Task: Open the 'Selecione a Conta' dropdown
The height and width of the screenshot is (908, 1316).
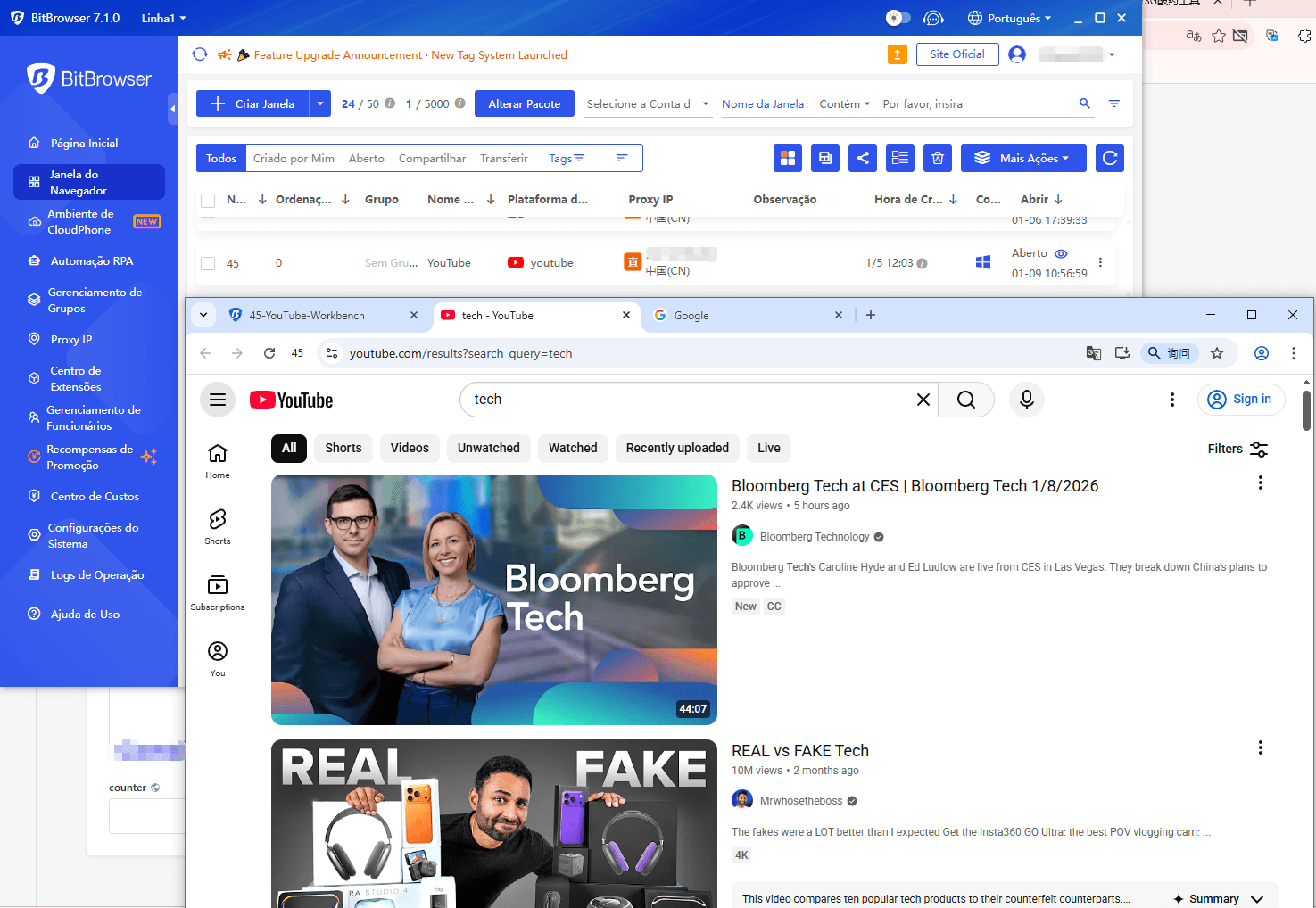Action: [x=647, y=103]
